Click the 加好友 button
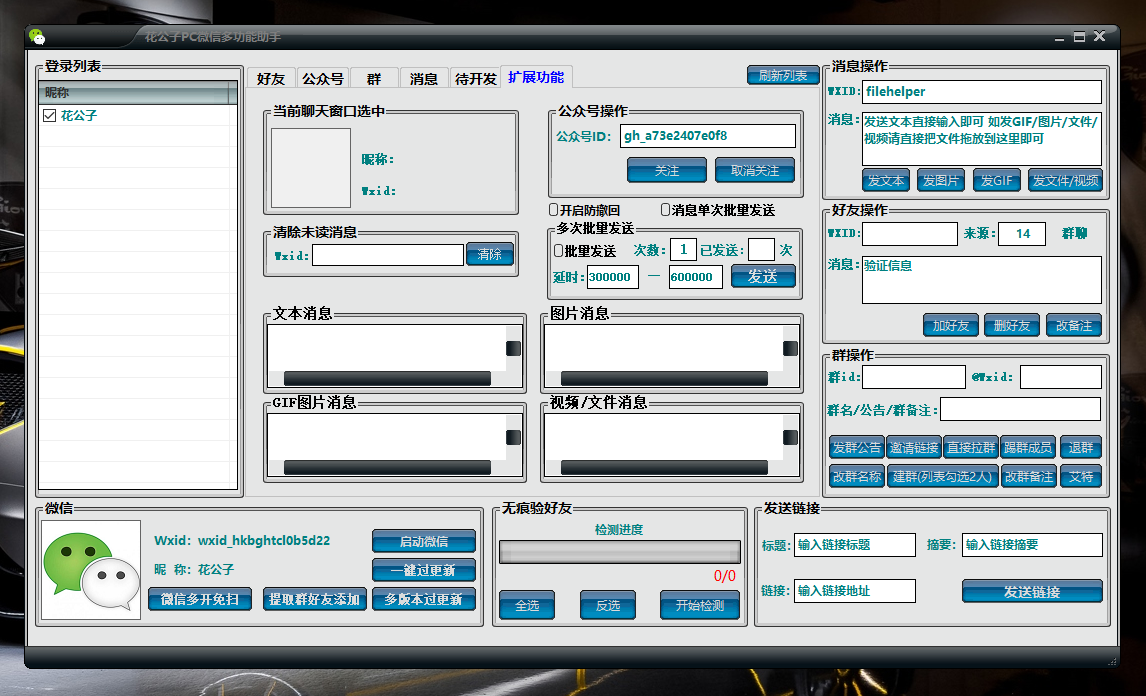The image size is (1146, 696). click(950, 325)
